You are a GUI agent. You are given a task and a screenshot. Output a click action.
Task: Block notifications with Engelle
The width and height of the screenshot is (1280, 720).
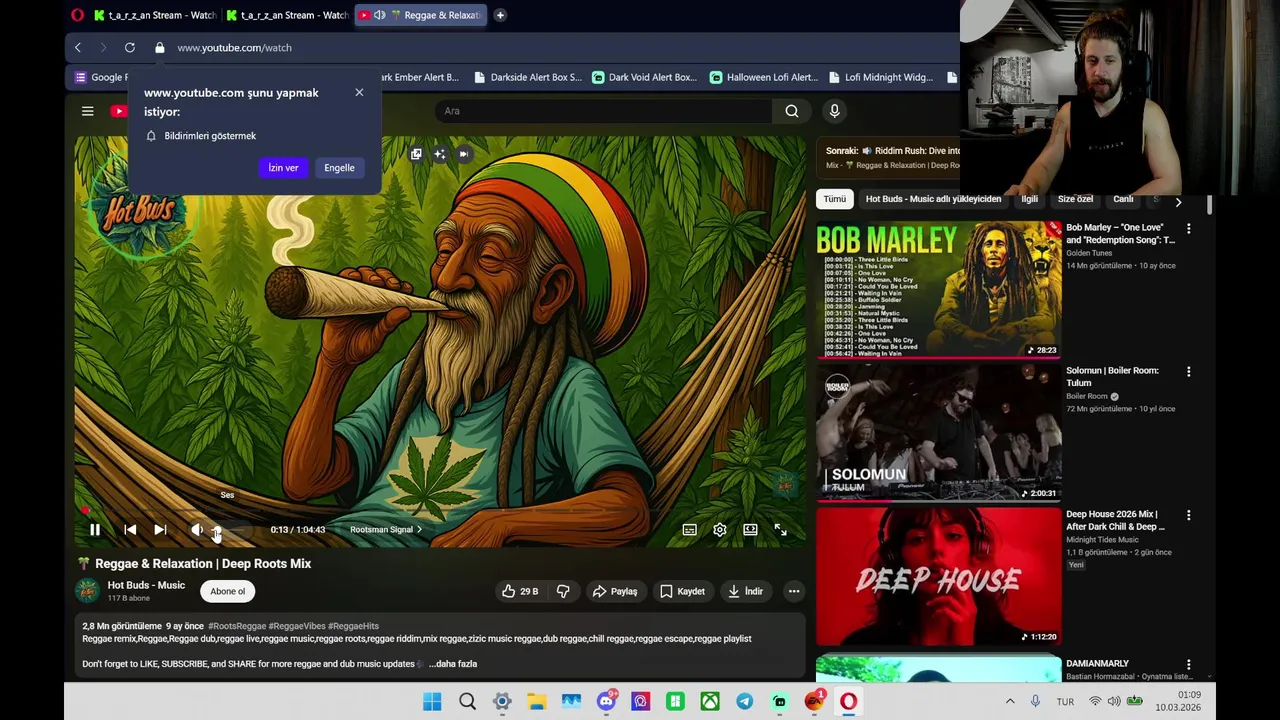pos(339,168)
